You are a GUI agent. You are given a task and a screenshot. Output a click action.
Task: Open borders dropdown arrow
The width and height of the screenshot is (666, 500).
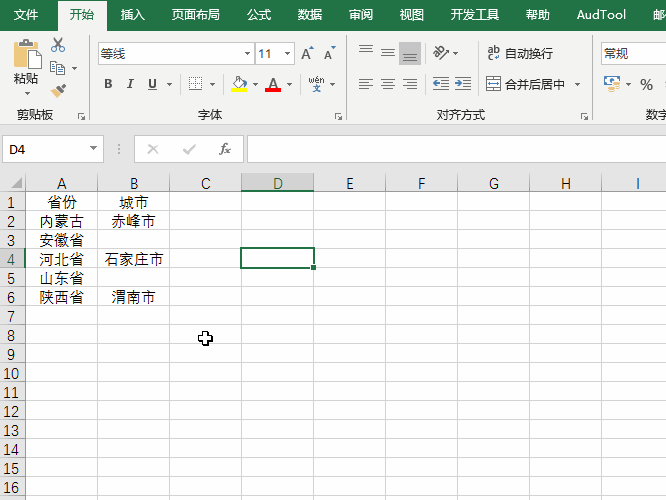pyautogui.click(x=212, y=84)
